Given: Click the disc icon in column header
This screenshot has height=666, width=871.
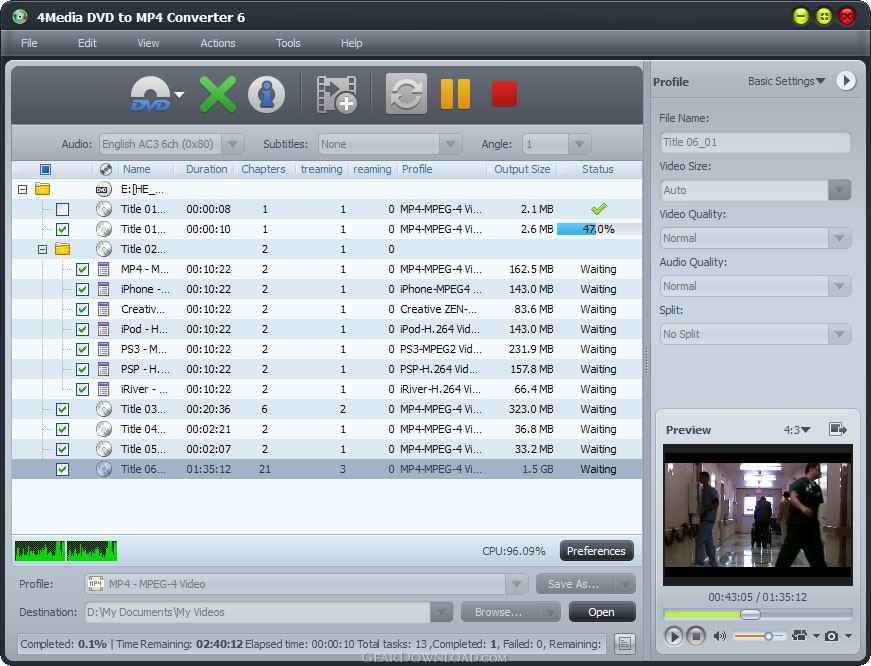Looking at the screenshot, I should 106,169.
